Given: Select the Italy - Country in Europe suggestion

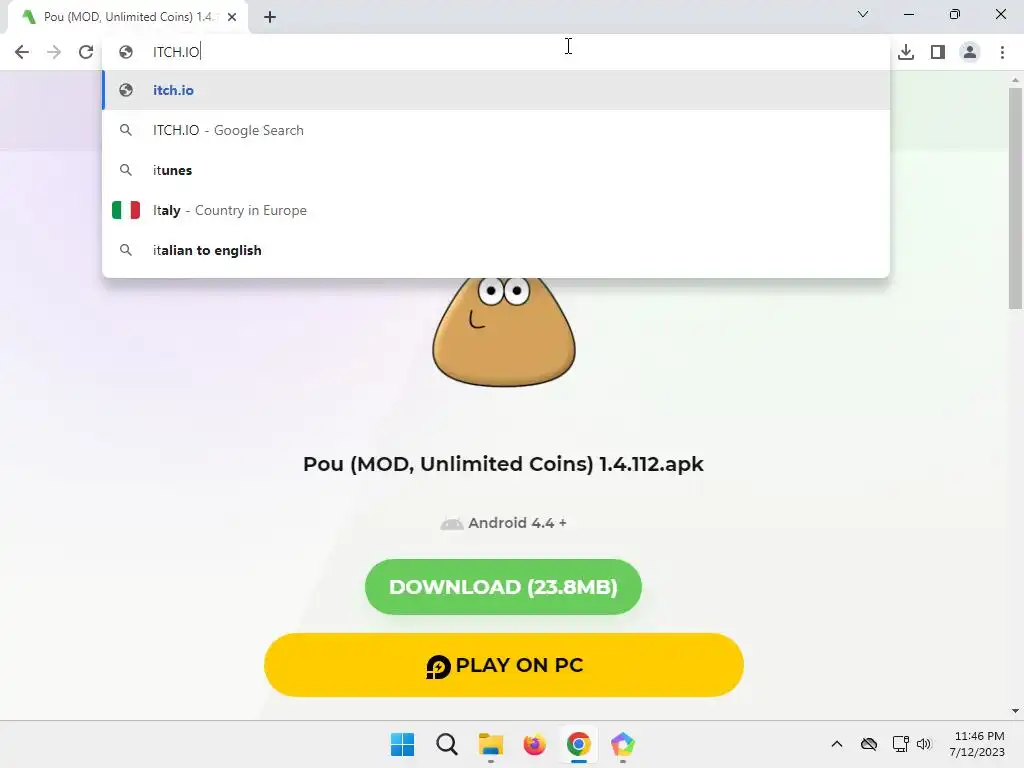Looking at the screenshot, I should 496,210.
